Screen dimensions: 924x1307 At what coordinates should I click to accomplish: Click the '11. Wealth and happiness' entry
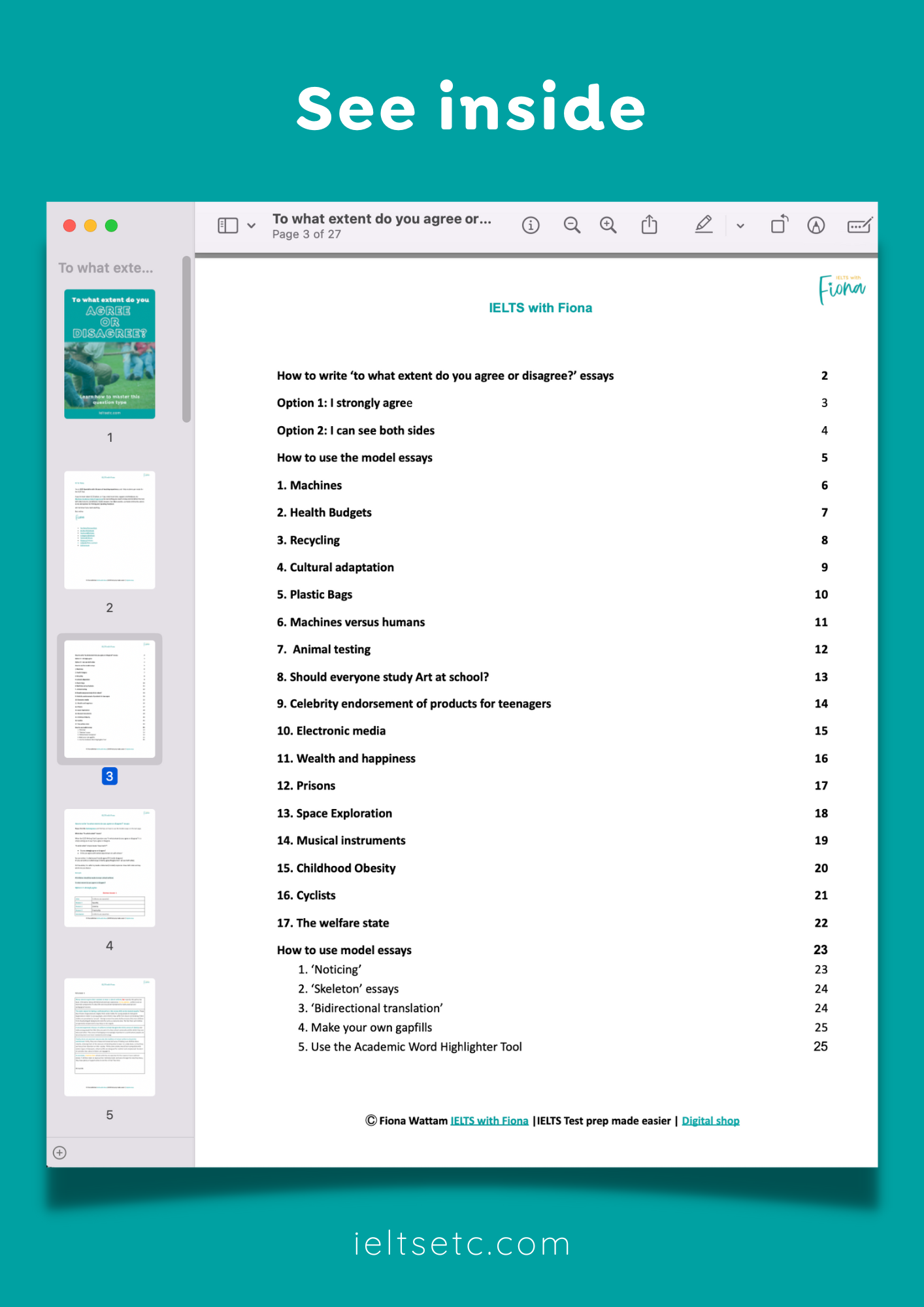(x=346, y=759)
